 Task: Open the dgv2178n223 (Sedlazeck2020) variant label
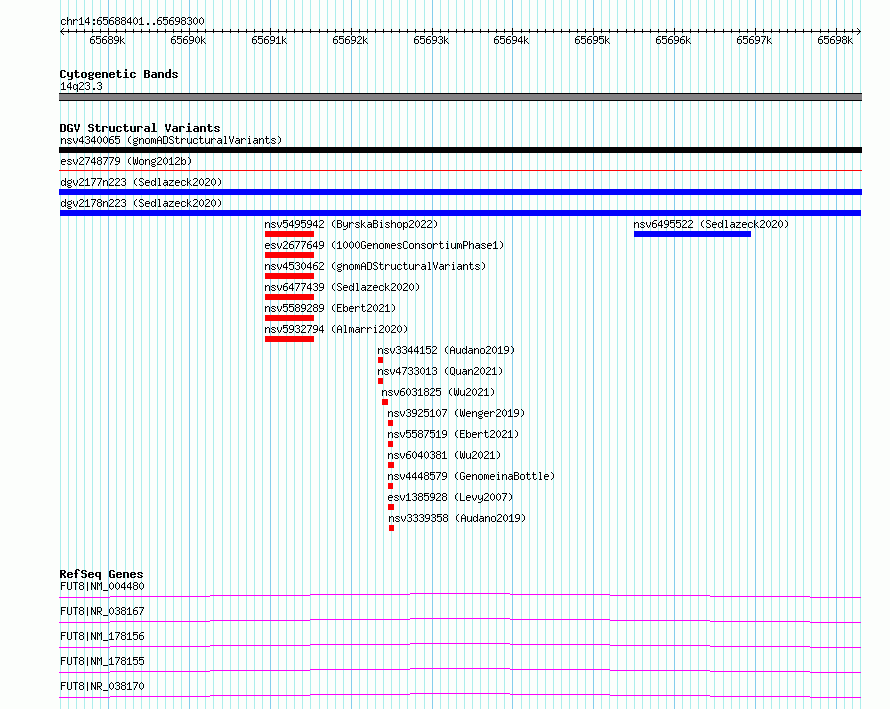tap(141, 203)
